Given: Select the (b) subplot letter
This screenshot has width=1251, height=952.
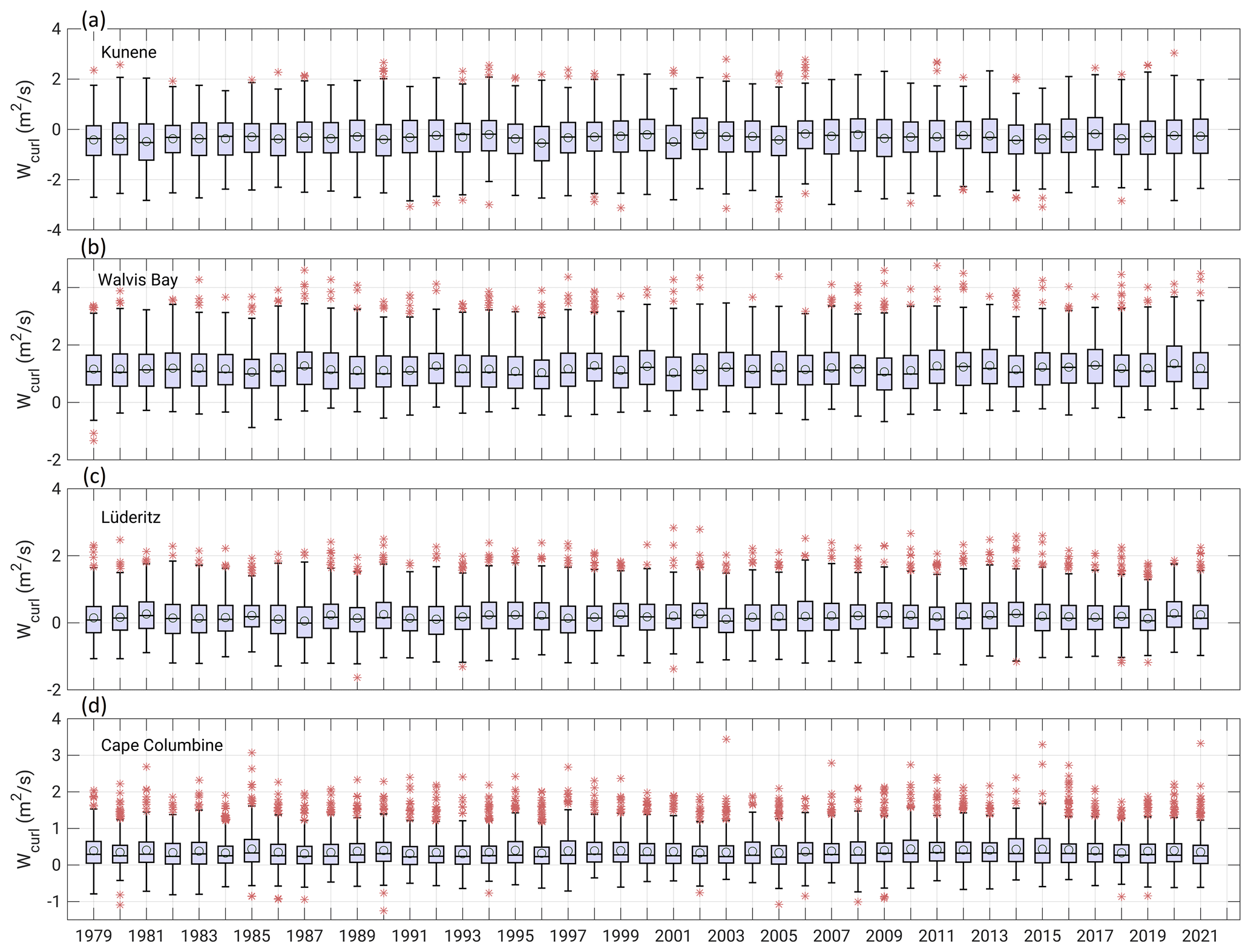Looking at the screenshot, I should click(x=94, y=247).
